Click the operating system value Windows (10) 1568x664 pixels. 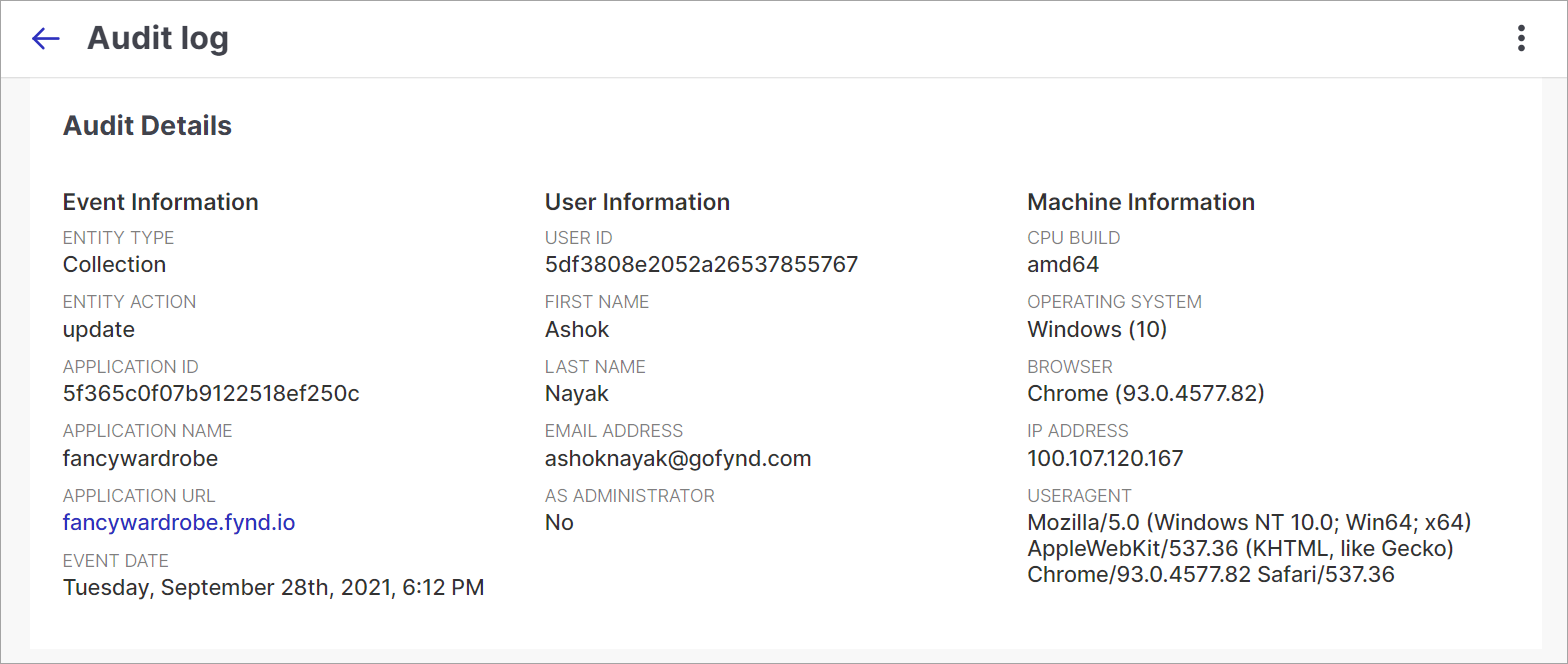[1097, 329]
